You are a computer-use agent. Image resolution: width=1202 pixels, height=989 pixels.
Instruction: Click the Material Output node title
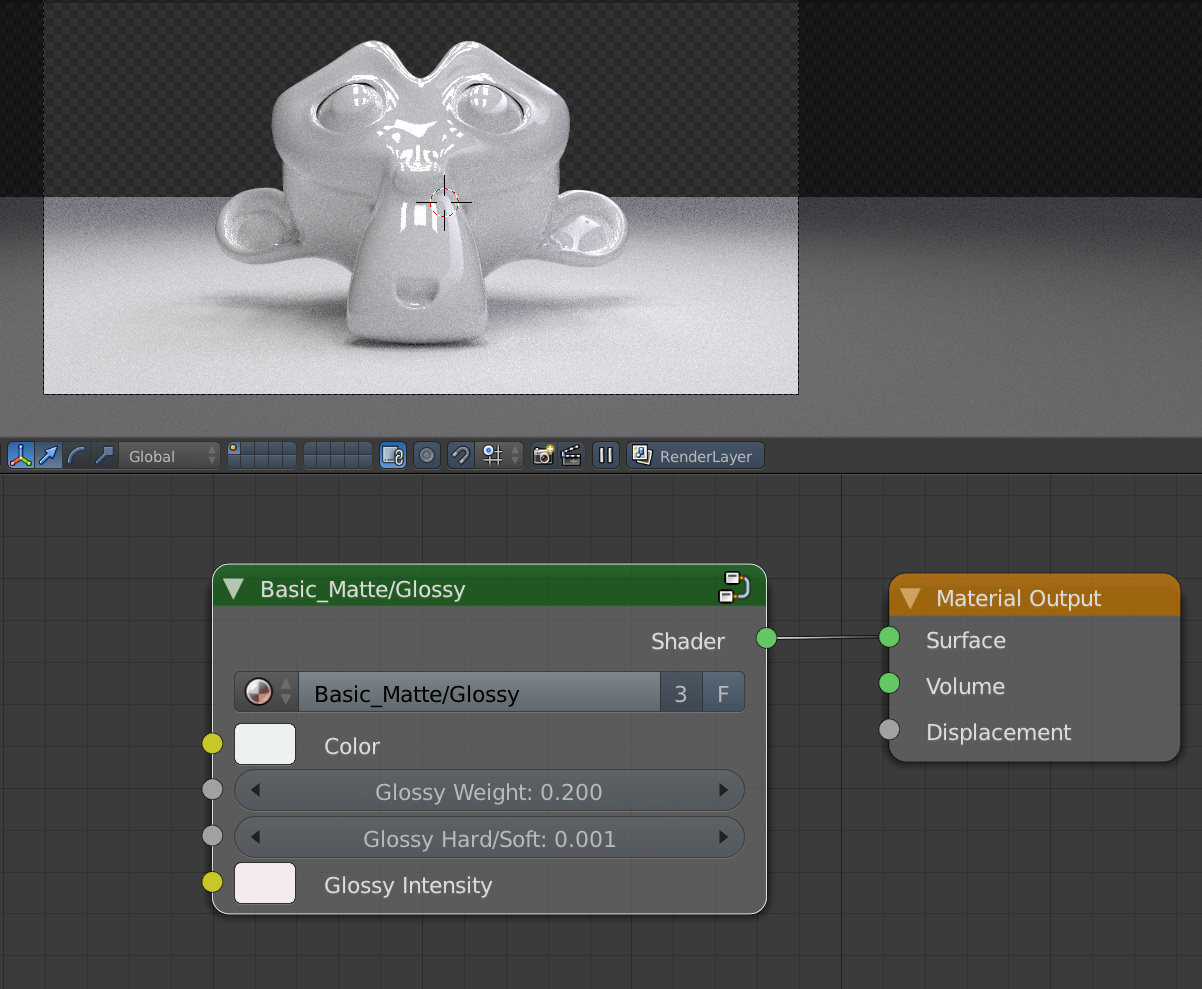tap(1018, 598)
